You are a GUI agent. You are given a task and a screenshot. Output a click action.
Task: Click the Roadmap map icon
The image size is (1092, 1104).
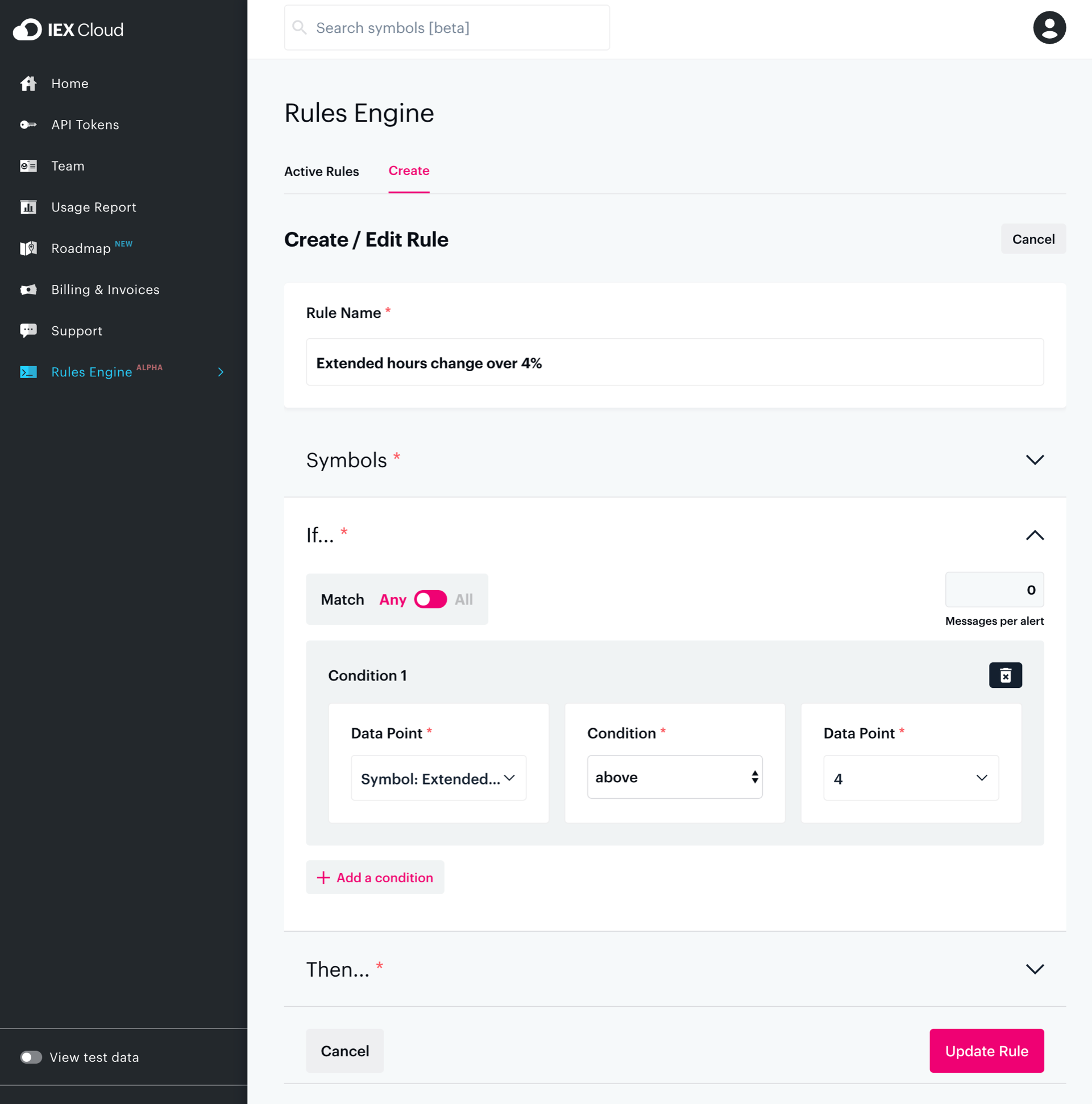pyautogui.click(x=28, y=248)
